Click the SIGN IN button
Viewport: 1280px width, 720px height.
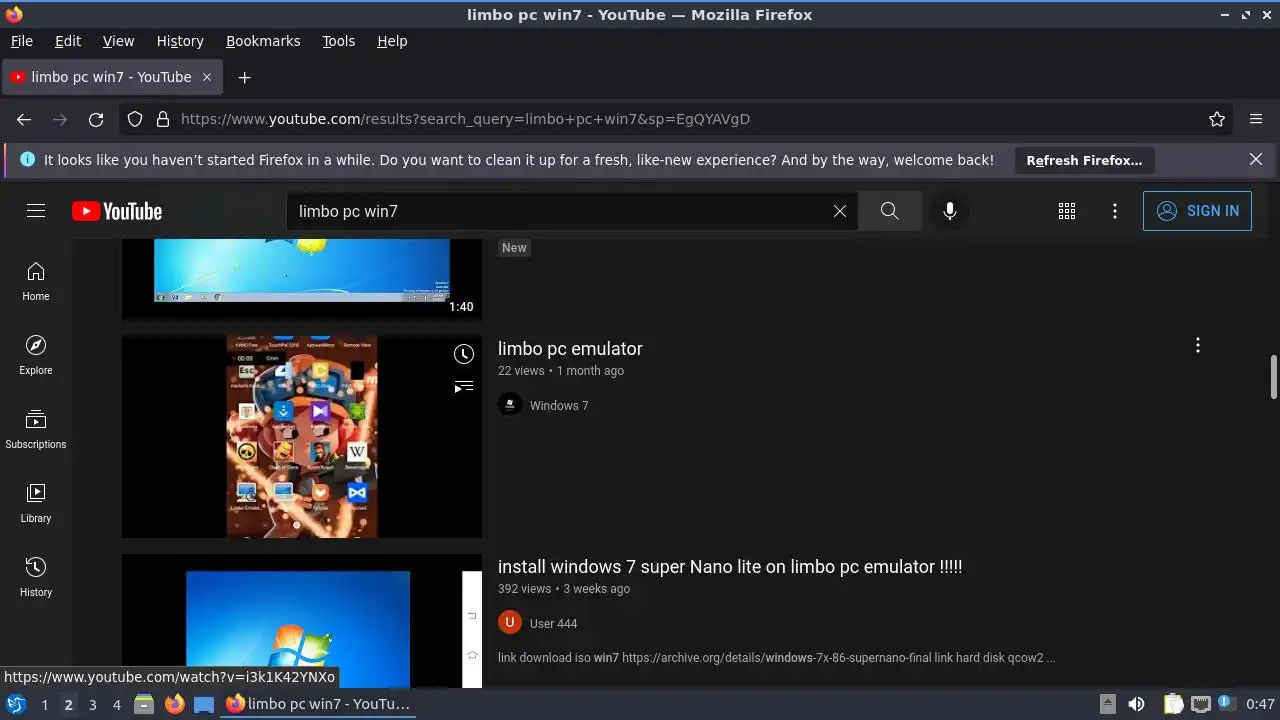pos(1197,211)
